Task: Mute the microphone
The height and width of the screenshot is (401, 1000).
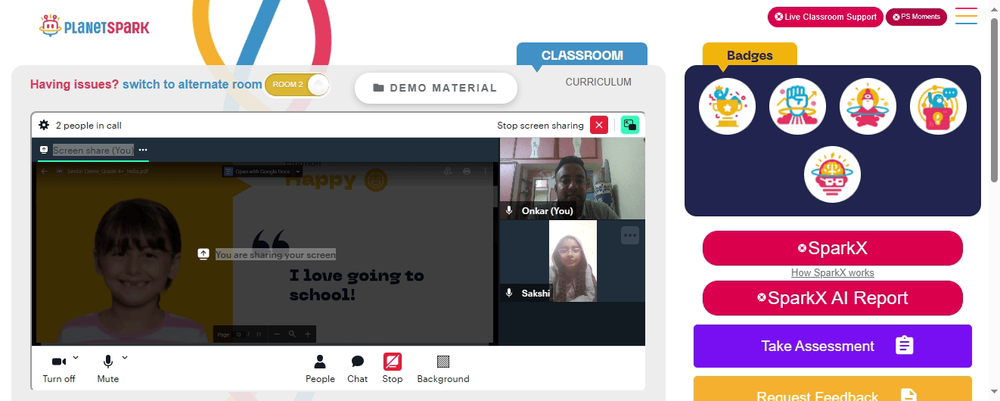Action: (108, 368)
